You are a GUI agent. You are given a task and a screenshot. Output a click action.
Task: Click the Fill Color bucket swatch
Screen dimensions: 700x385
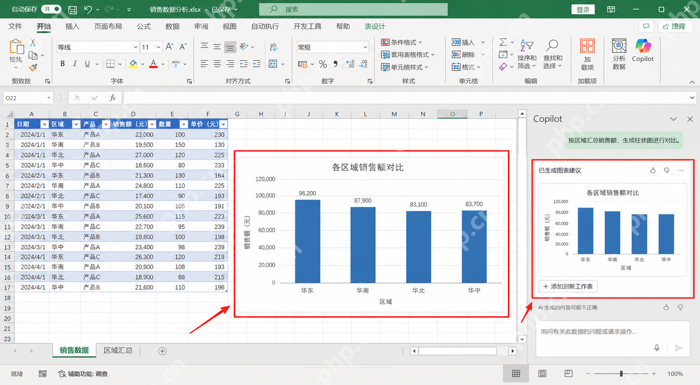pyautogui.click(x=133, y=64)
